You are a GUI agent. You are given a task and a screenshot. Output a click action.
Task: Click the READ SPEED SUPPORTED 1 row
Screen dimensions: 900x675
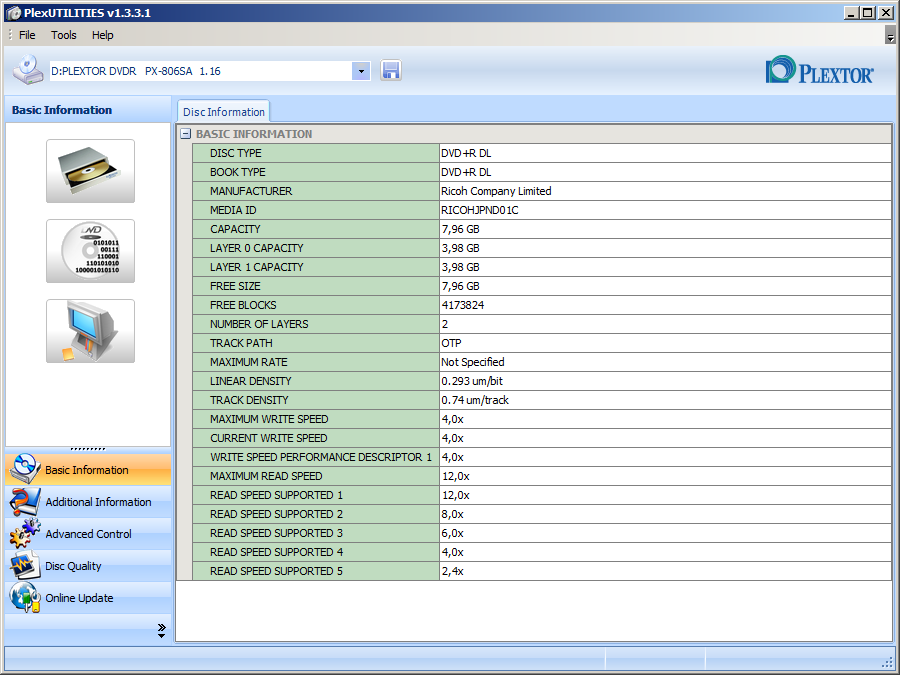tap(542, 495)
